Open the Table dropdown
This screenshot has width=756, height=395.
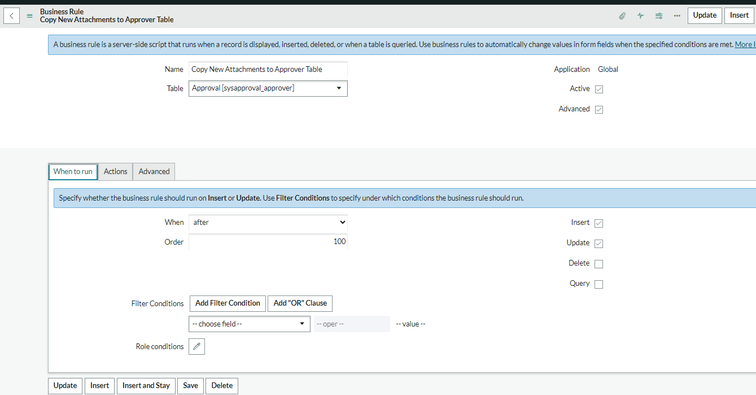pyautogui.click(x=268, y=88)
